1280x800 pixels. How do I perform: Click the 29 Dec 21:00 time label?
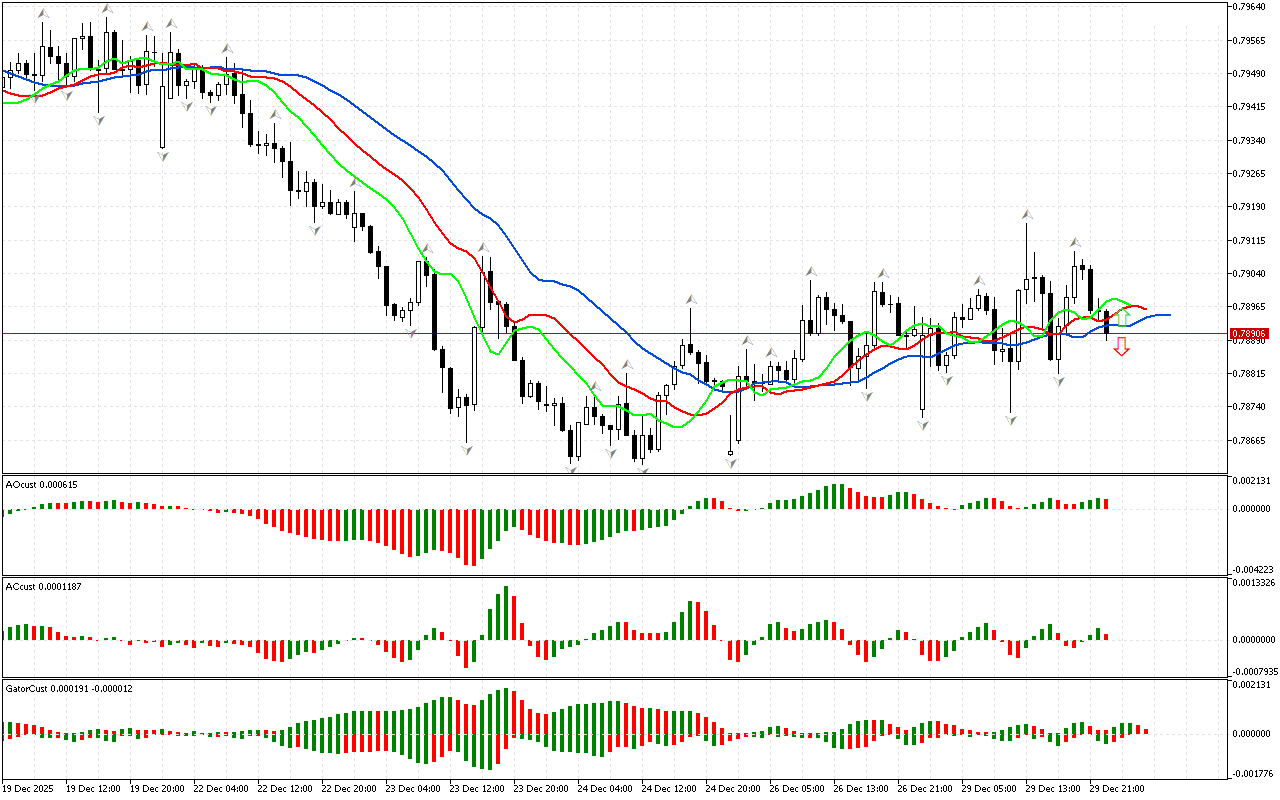point(1116,788)
